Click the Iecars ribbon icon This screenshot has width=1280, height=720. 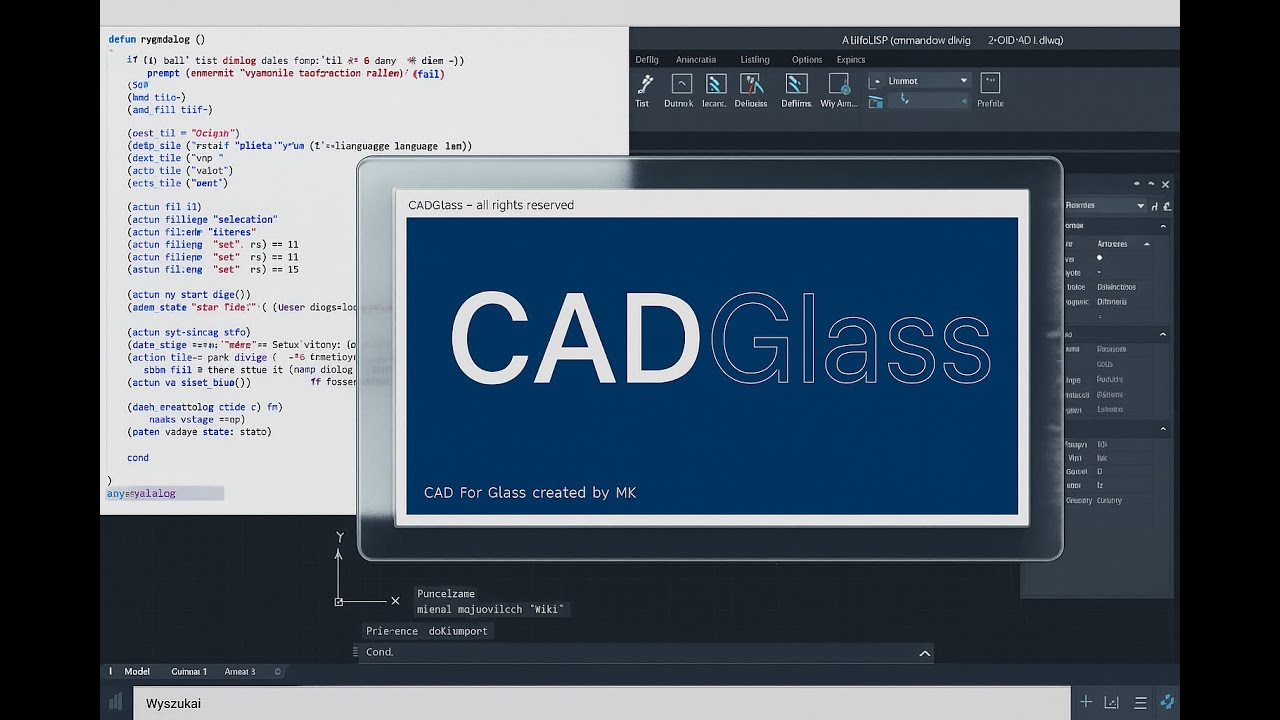715,84
